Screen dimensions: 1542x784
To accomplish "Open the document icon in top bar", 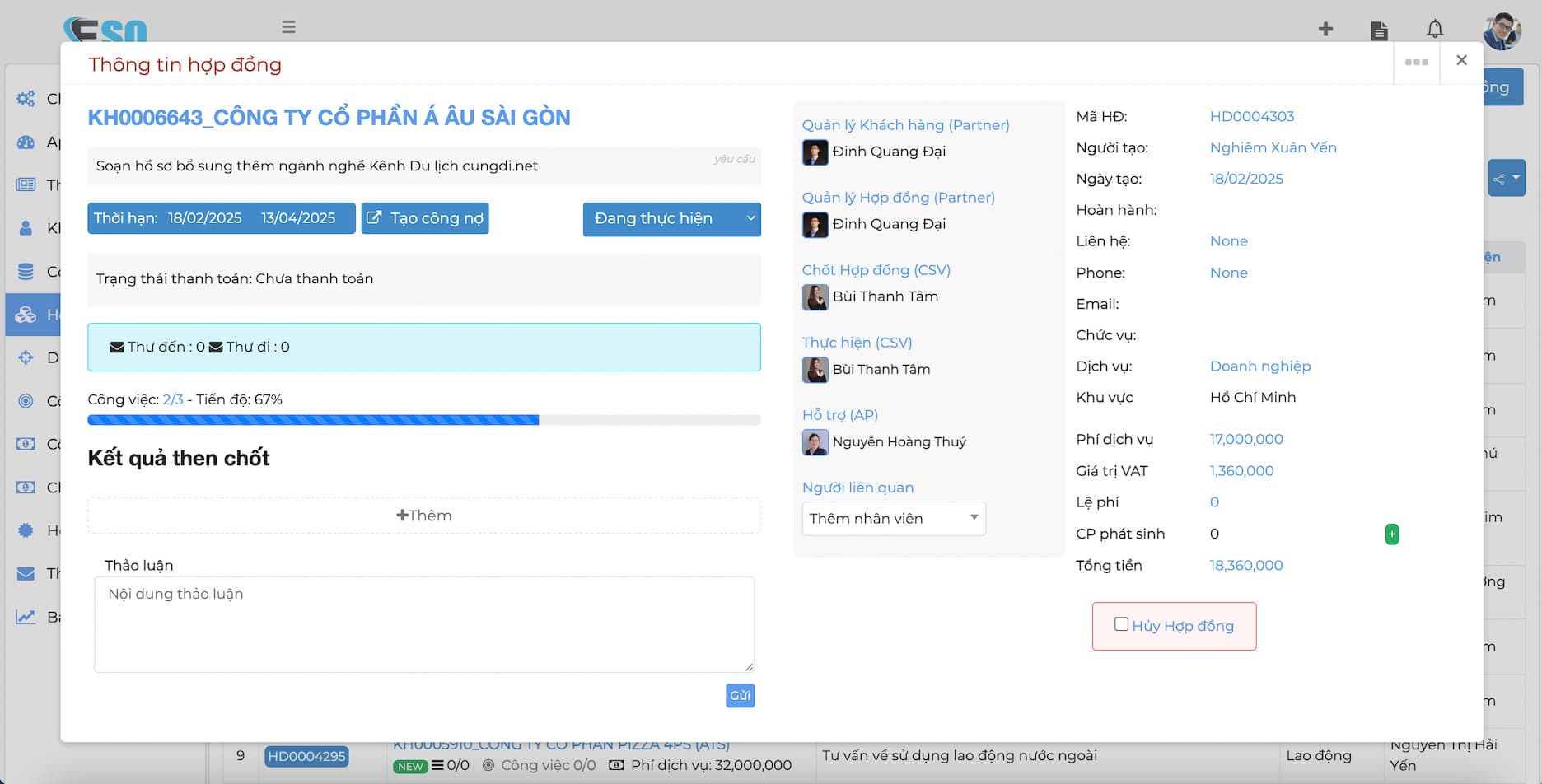I will click(1379, 30).
